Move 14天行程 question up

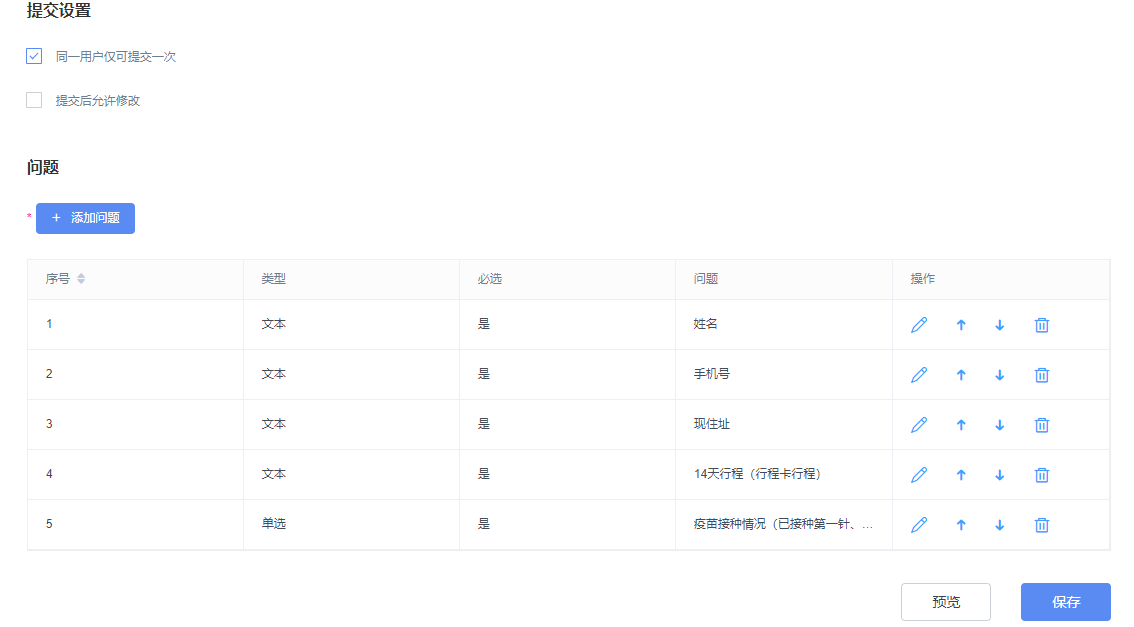(x=961, y=475)
